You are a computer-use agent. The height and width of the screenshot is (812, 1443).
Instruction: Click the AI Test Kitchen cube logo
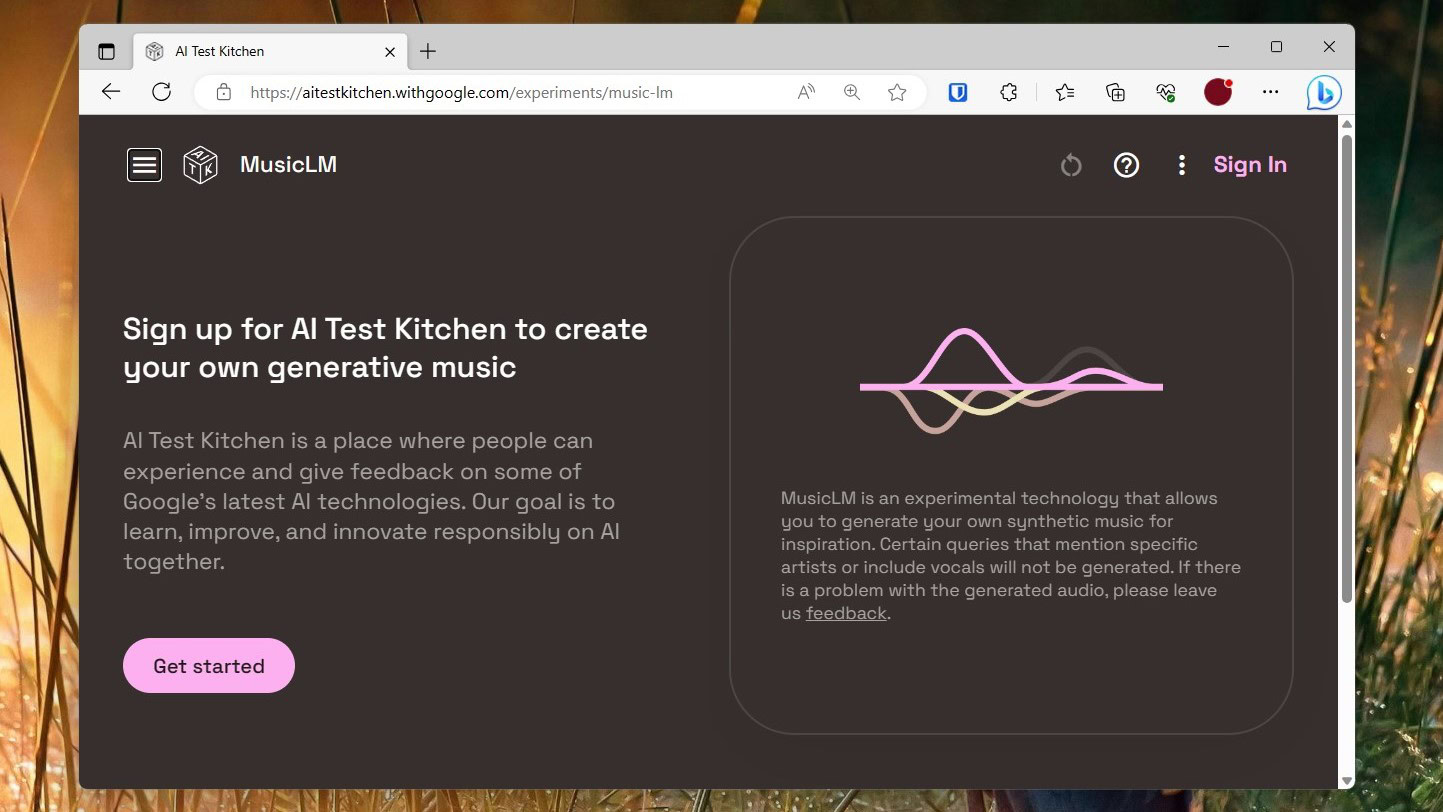click(200, 165)
